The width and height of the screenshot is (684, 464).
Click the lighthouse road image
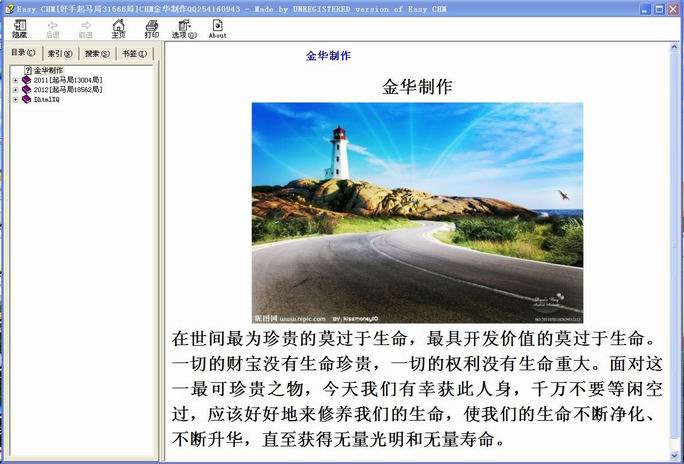click(x=416, y=212)
